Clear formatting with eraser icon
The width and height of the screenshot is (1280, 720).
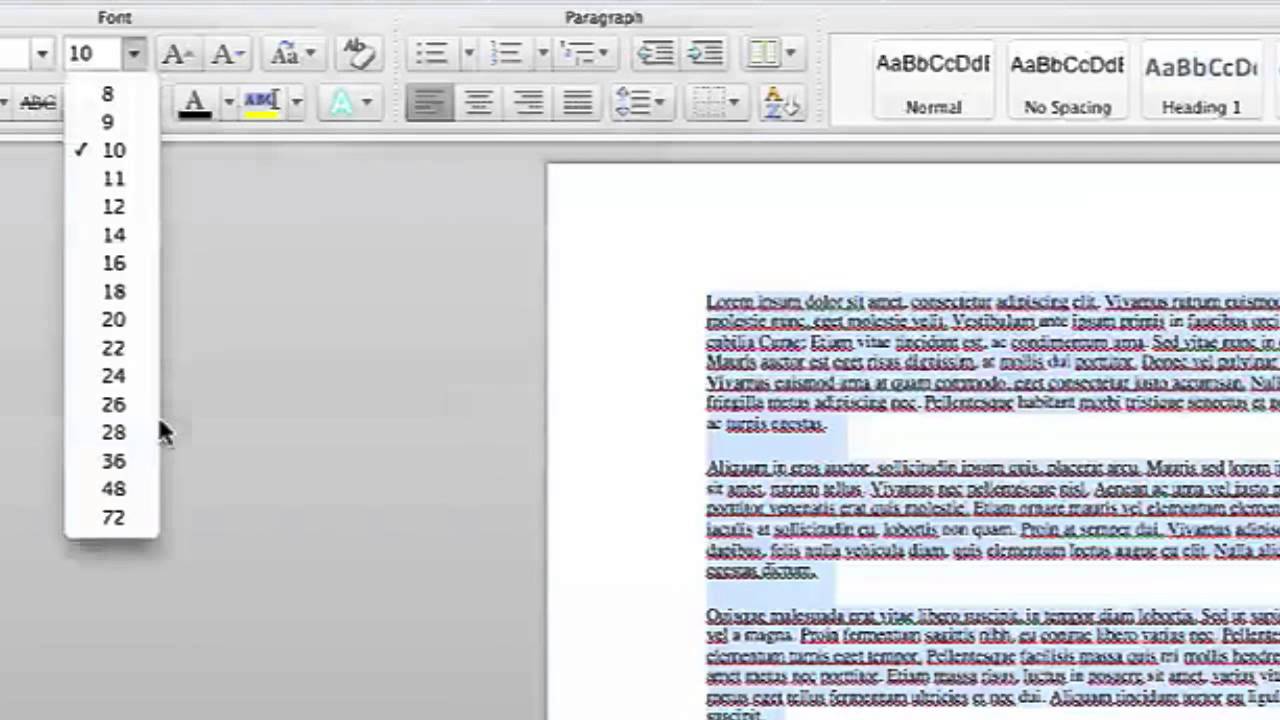pos(357,53)
